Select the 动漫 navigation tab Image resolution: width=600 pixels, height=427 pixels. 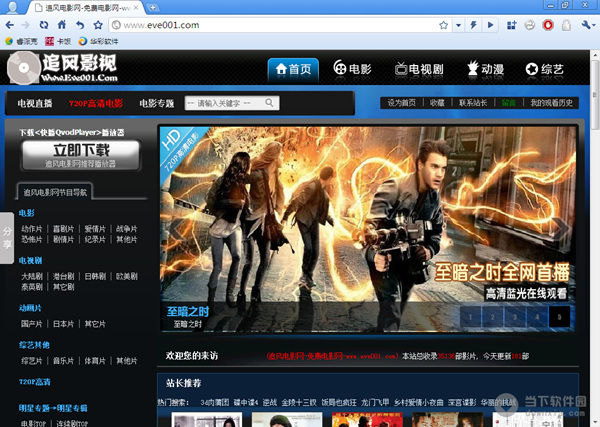485,69
